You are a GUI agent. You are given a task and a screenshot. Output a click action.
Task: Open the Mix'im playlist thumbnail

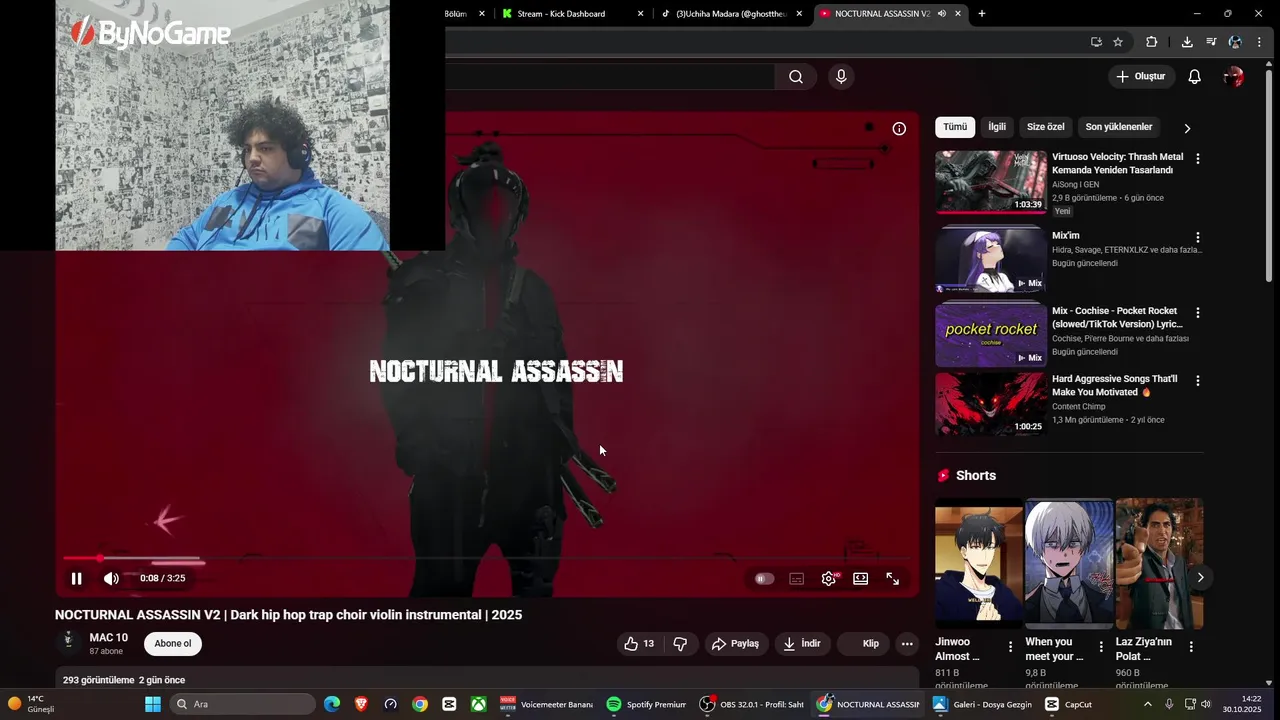991,259
